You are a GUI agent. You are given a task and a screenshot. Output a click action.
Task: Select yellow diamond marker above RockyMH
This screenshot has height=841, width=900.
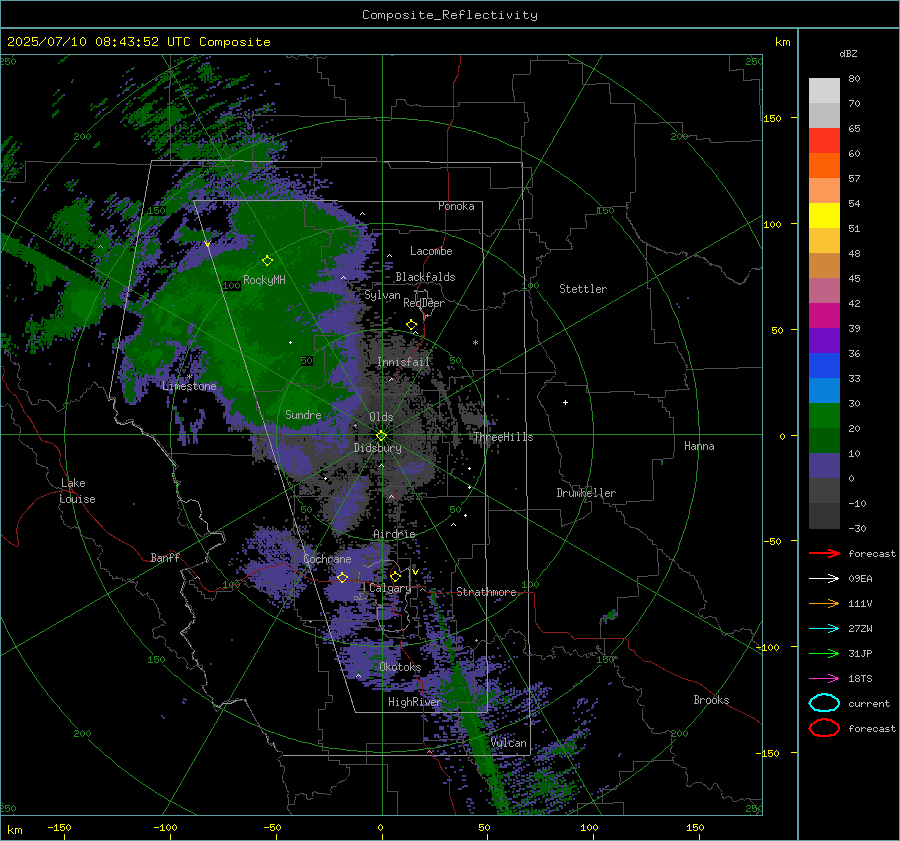click(x=267, y=261)
